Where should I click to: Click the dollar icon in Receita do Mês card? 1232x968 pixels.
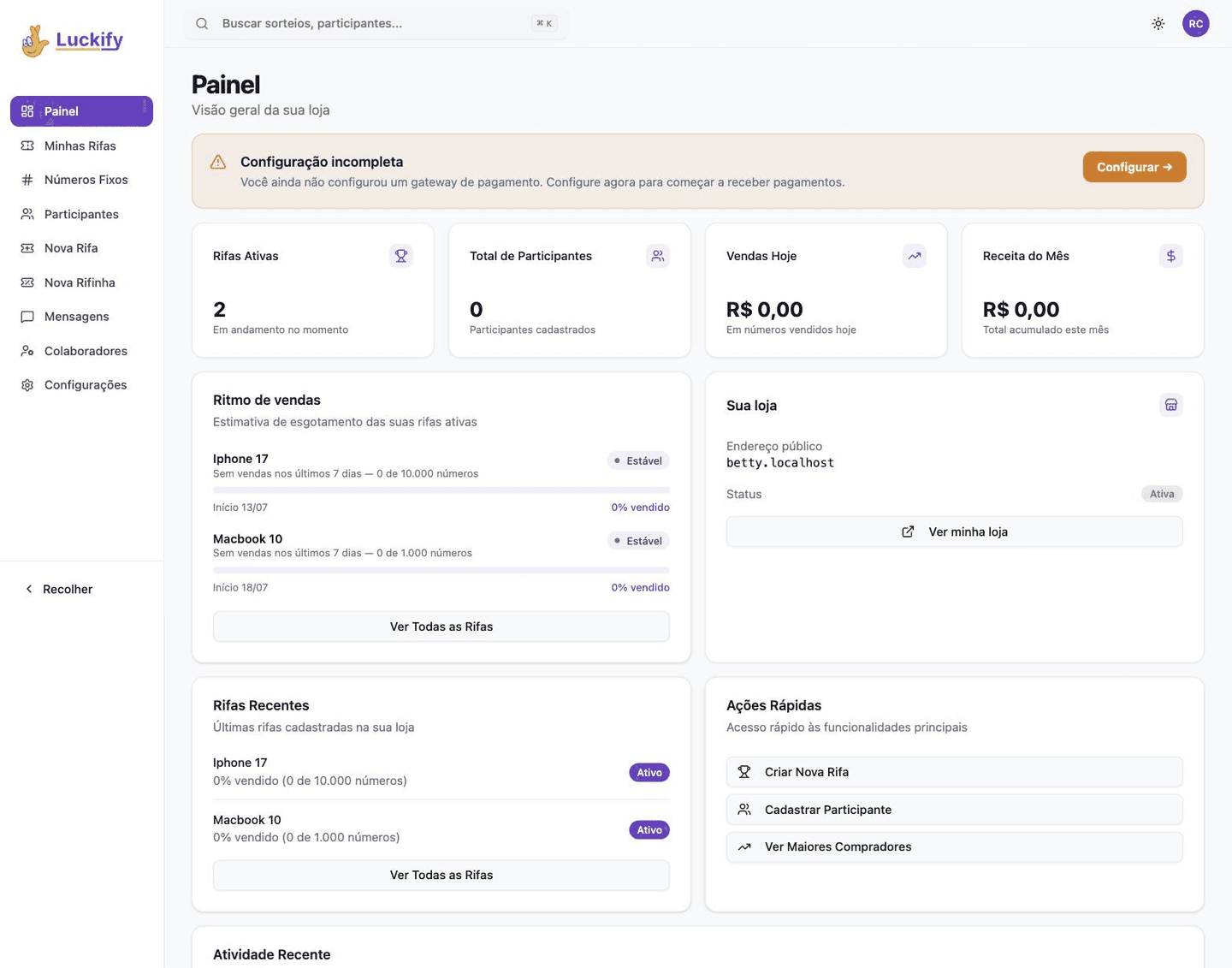(1171, 256)
